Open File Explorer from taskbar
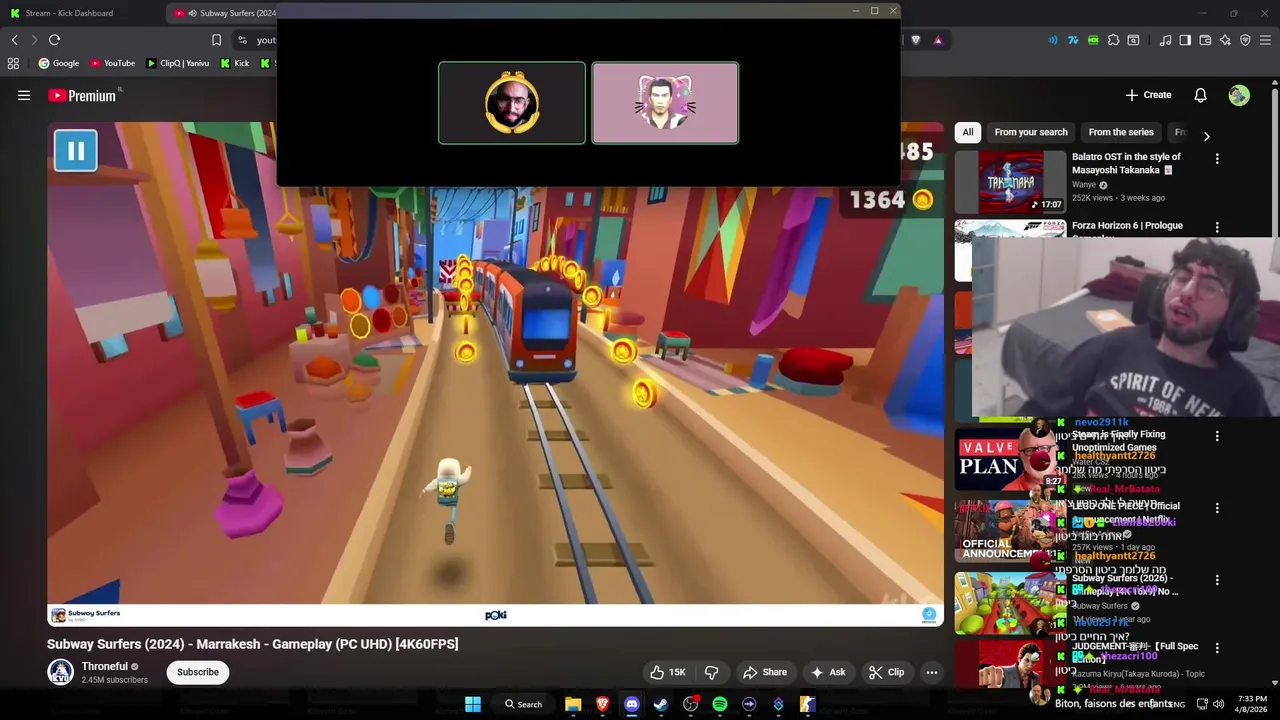This screenshot has width=1280, height=720. coord(573,704)
